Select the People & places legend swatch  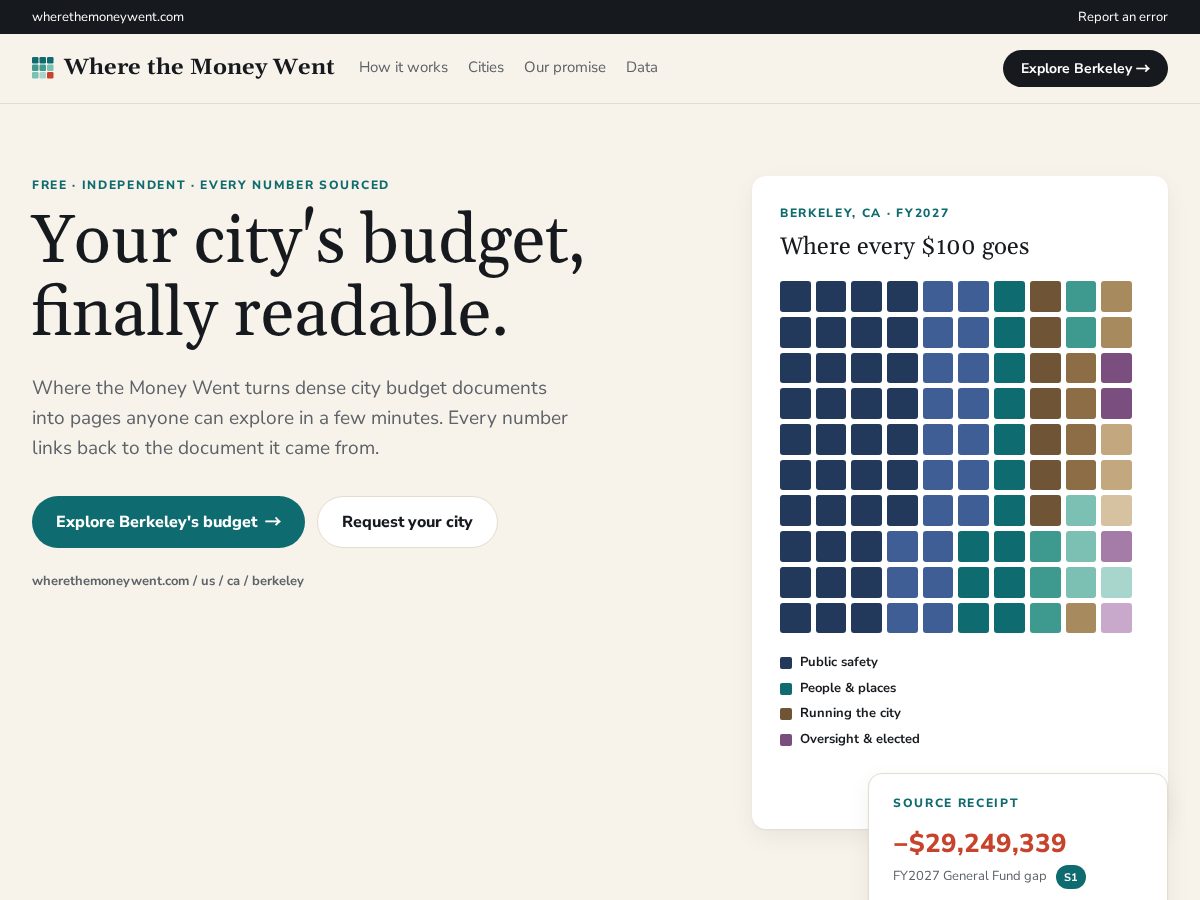[786, 689]
